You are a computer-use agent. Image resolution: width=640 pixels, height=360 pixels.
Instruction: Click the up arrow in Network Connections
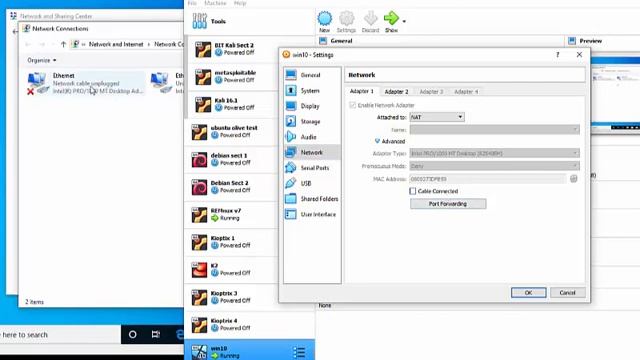63,44
